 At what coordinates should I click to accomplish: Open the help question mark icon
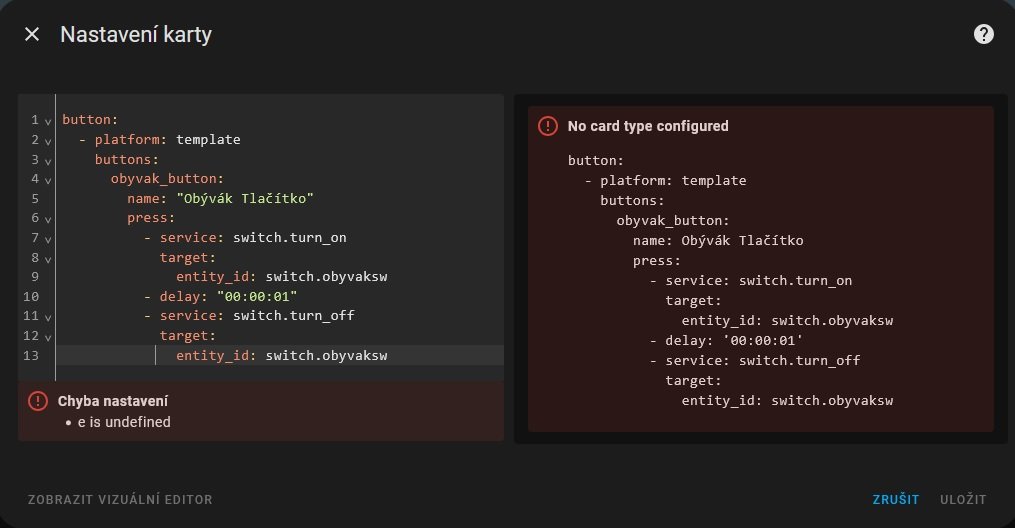[x=983, y=34]
